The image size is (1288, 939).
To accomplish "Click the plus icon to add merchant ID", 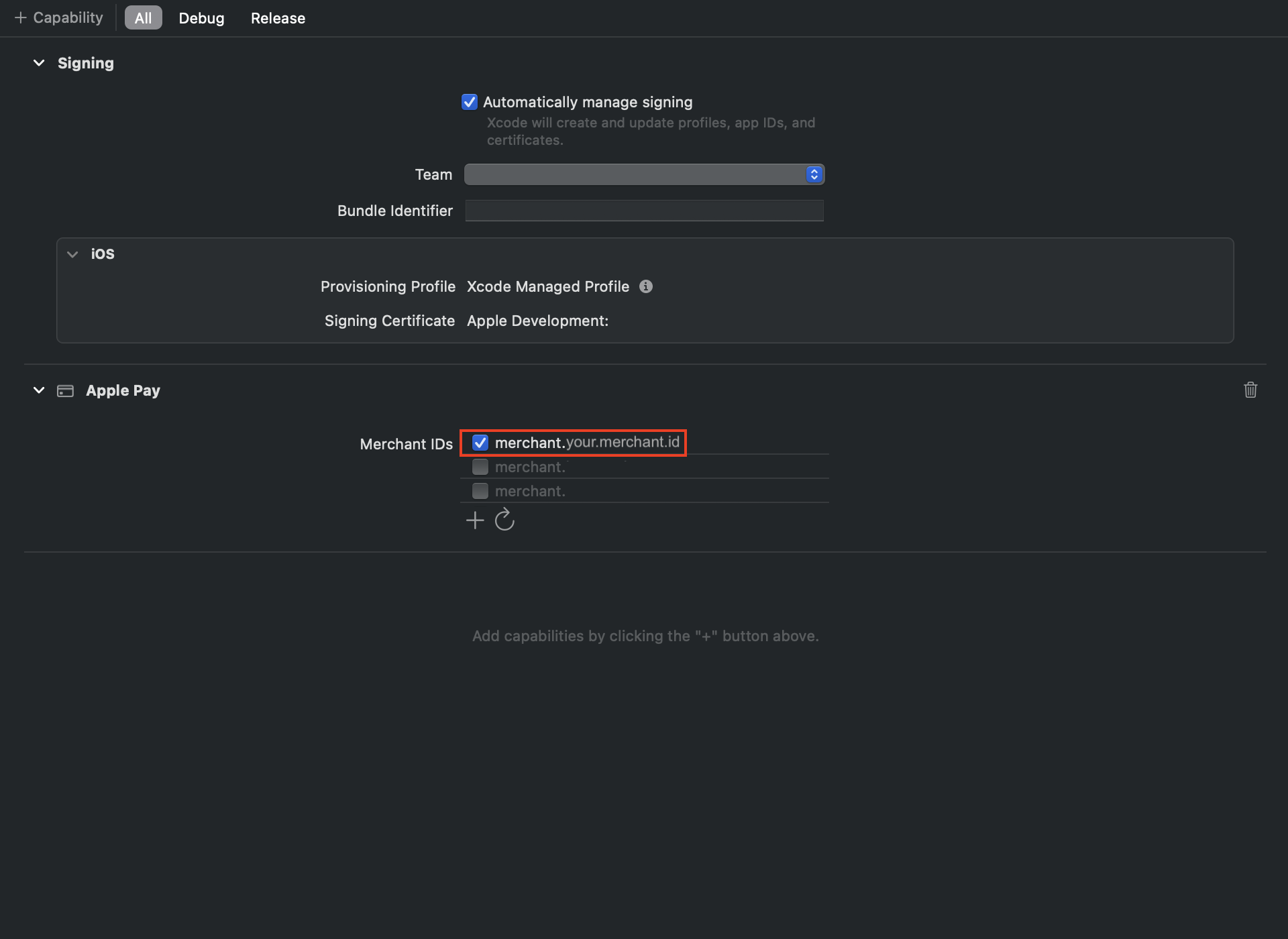I will click(475, 520).
